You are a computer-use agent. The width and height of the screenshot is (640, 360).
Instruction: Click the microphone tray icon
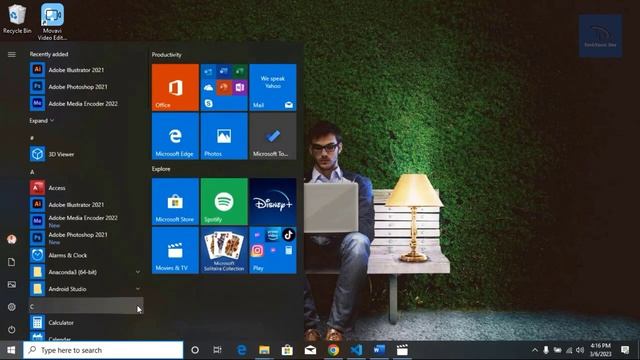tap(546, 350)
